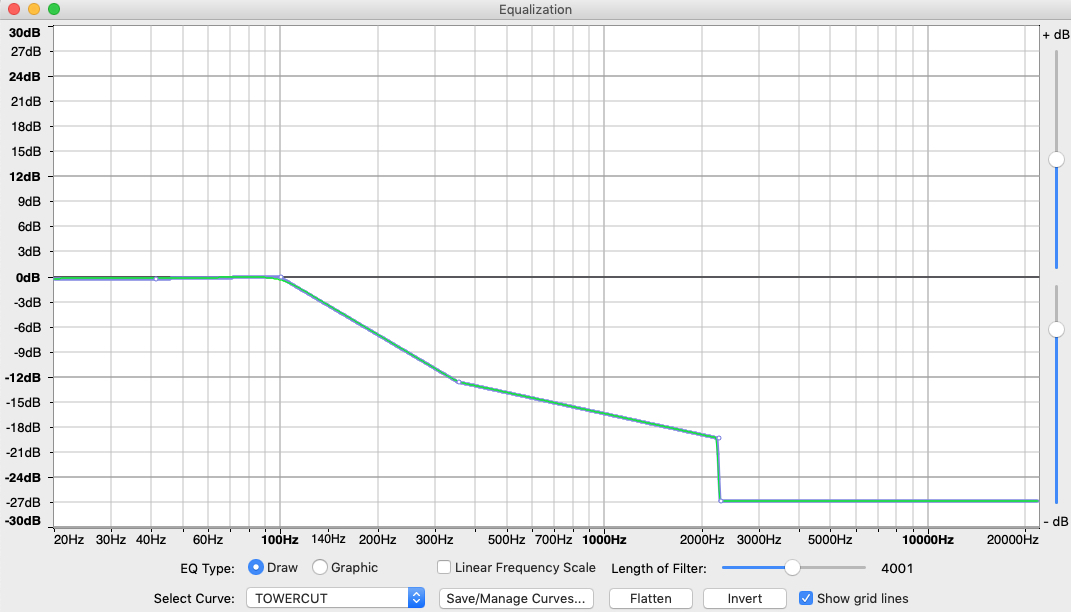Click the -30dB label at the bottom of the axis

(23, 520)
